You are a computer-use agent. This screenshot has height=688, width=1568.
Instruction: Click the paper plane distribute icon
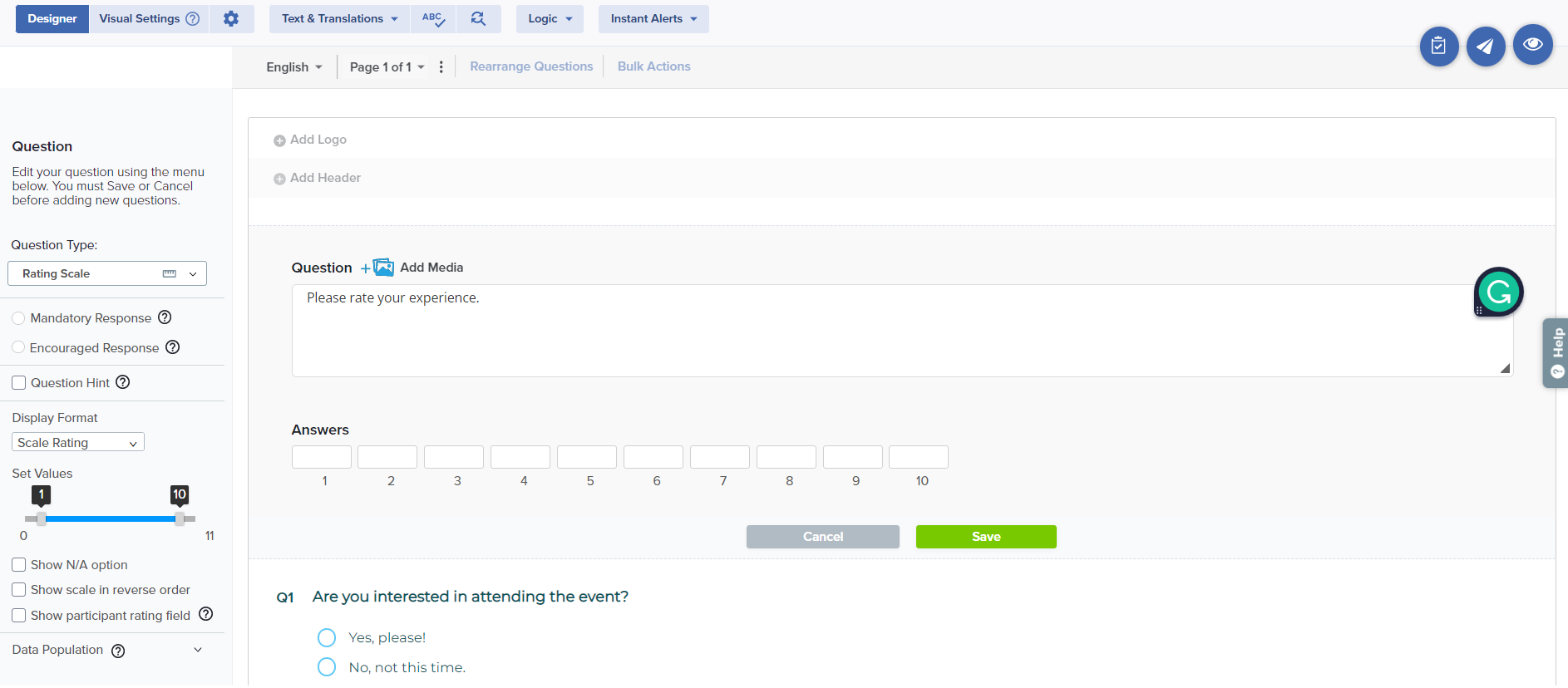pos(1486,47)
